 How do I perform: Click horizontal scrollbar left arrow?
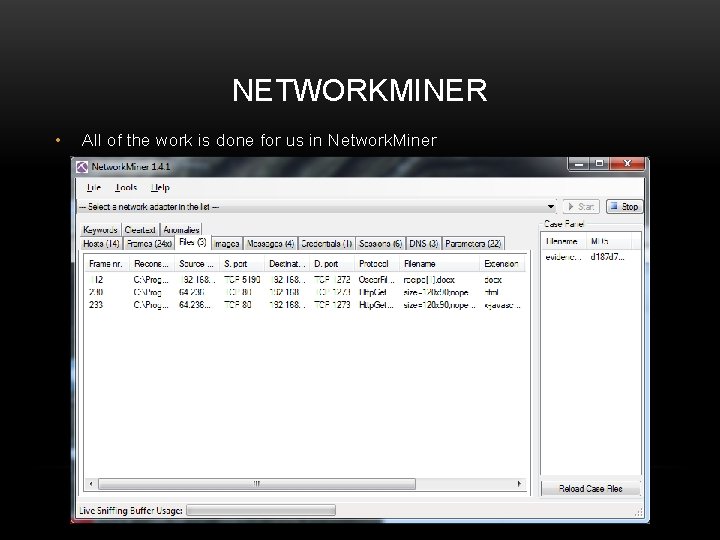click(91, 484)
